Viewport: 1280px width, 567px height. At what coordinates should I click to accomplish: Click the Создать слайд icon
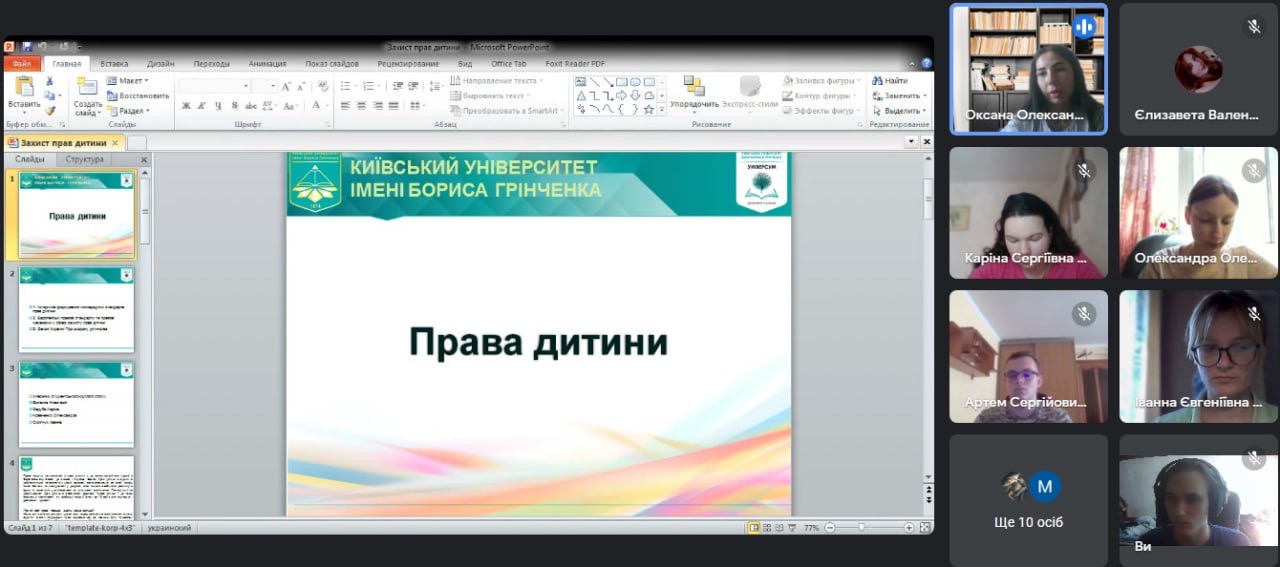tap(87, 87)
